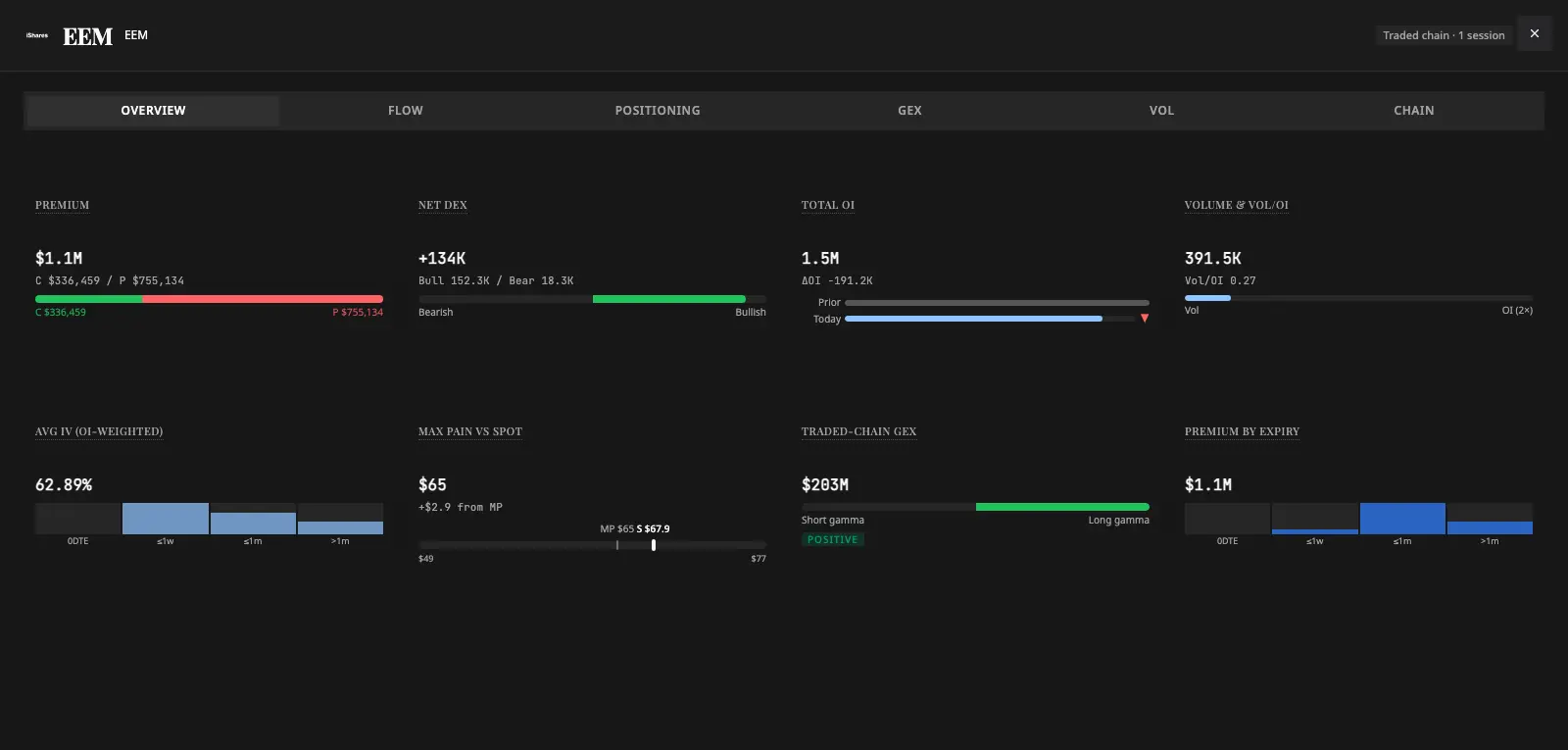
Task: Click the '$49' range minimum label
Action: click(426, 559)
